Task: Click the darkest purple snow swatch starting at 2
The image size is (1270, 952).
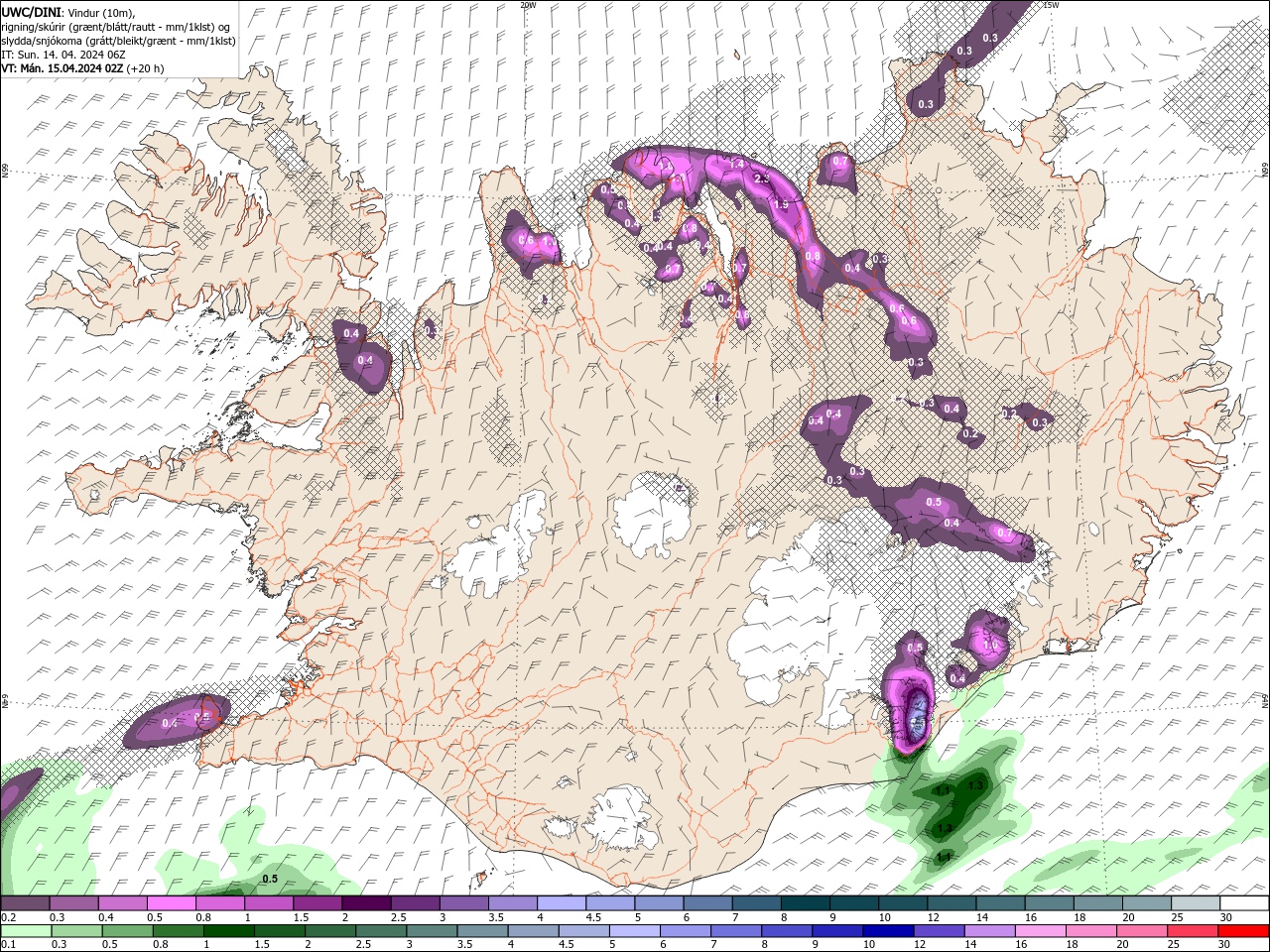Action: [366, 903]
